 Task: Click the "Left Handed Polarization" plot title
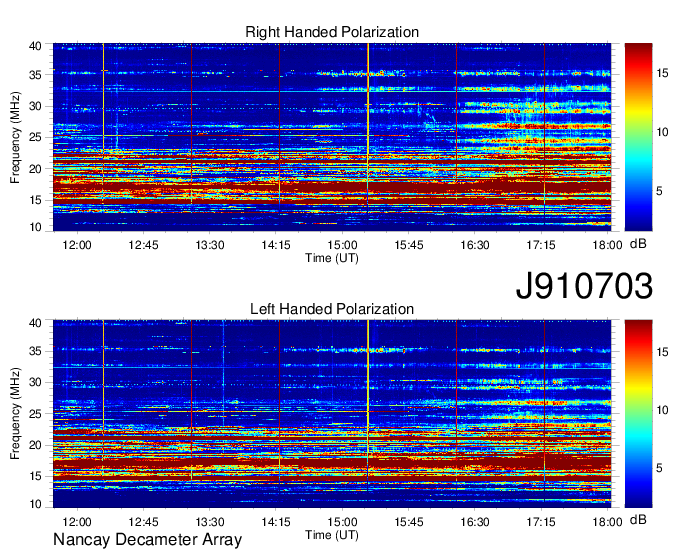click(332, 309)
